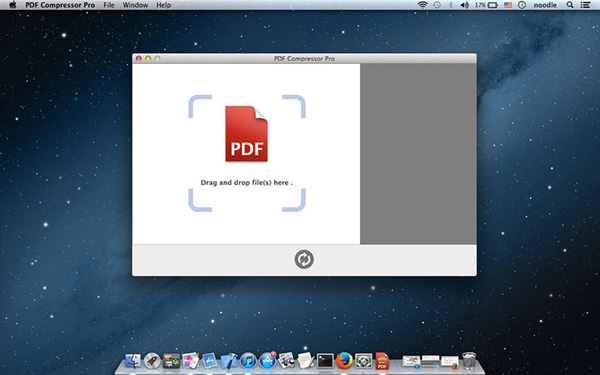This screenshot has height=375, width=600.
Task: Open PDF Compressor Pro icon in Dock
Action: point(382,361)
